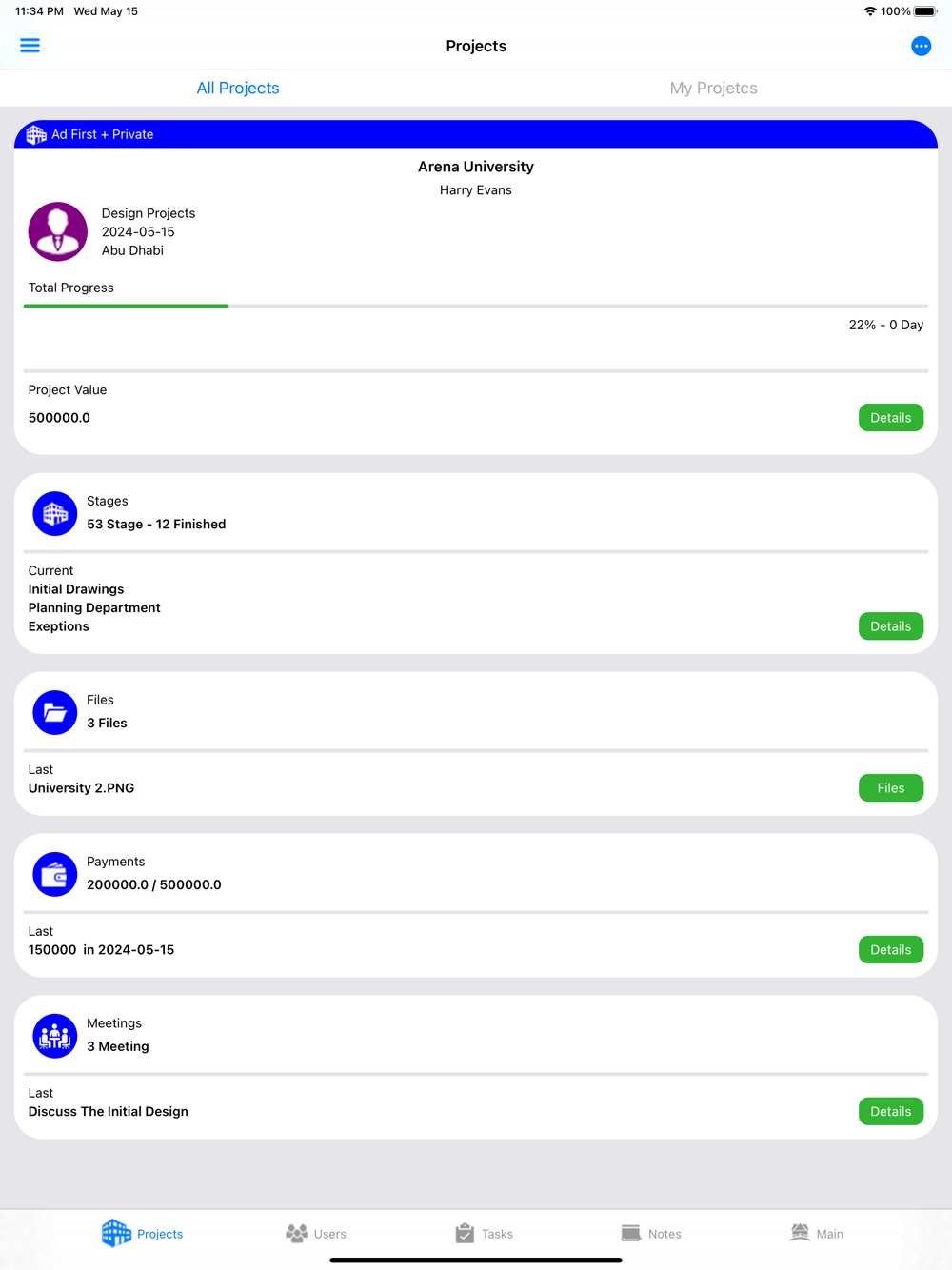Open Details for Project Value

(x=890, y=418)
